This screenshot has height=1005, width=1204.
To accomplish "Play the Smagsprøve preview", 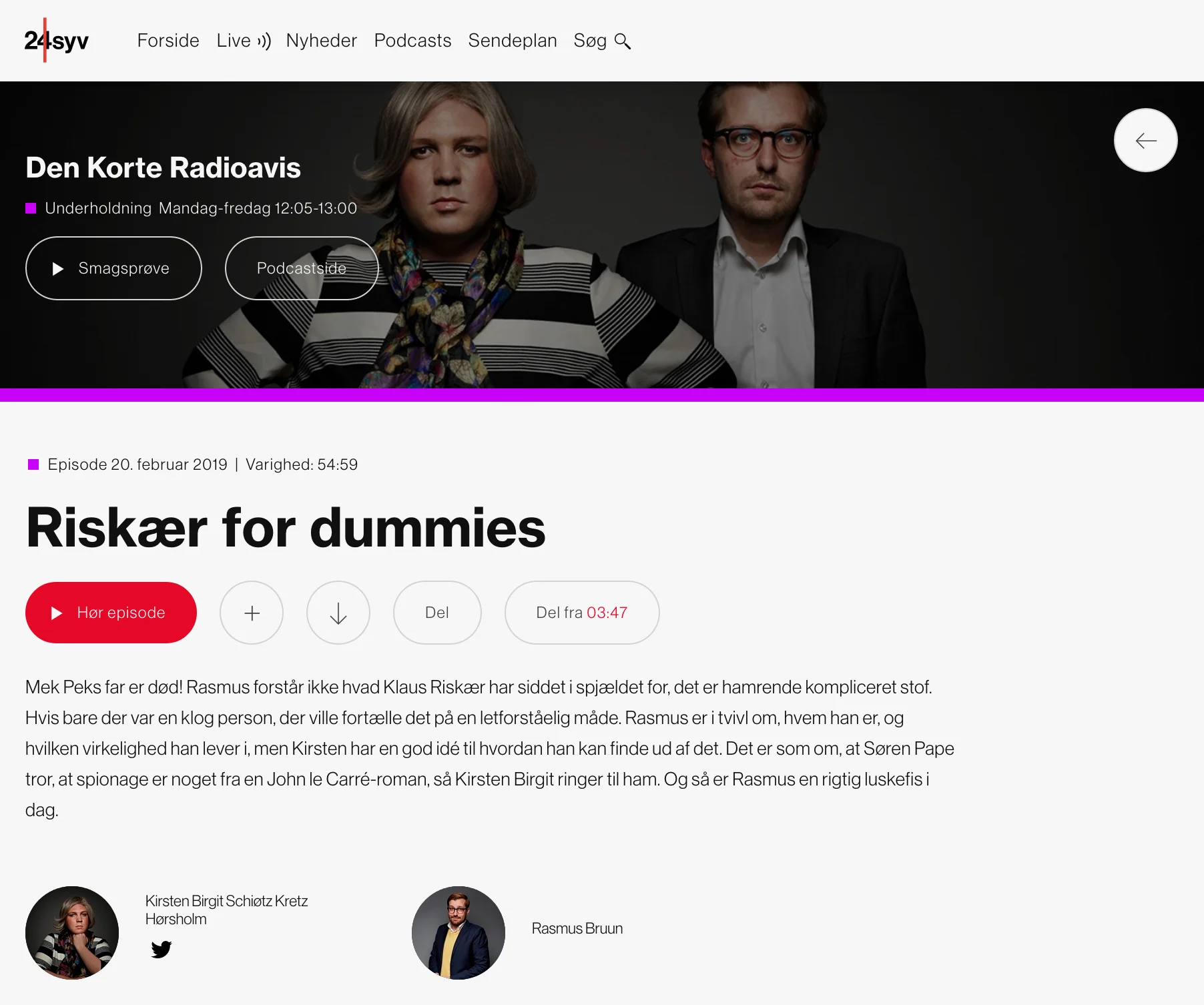I will 113,268.
